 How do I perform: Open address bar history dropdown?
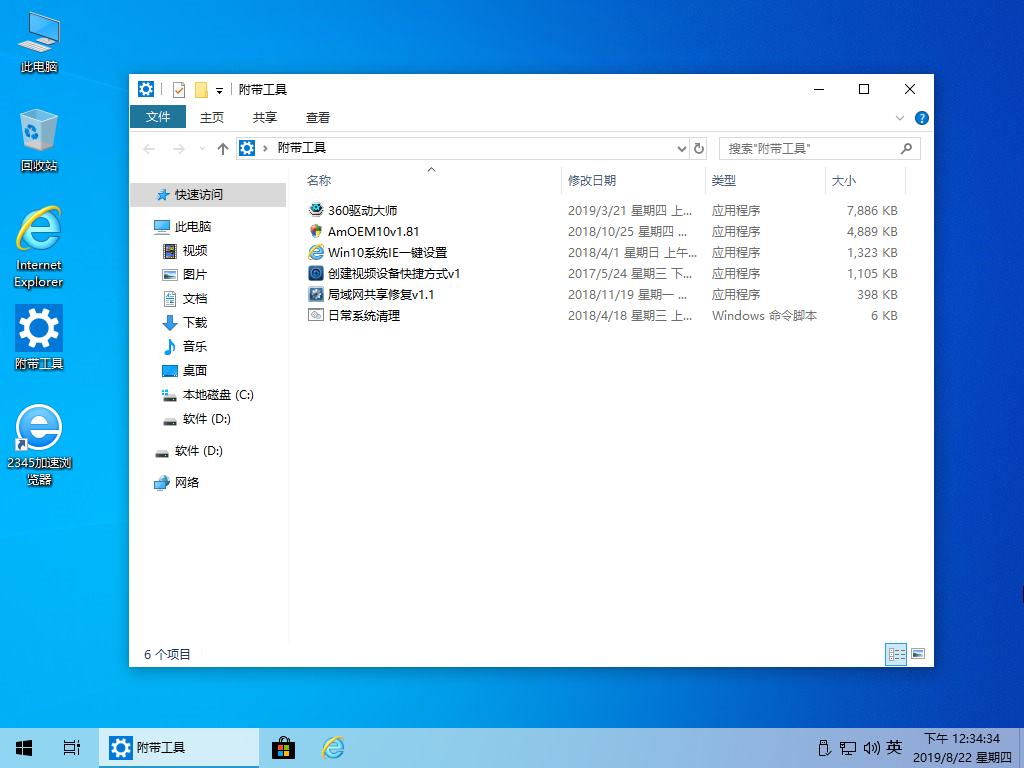682,149
